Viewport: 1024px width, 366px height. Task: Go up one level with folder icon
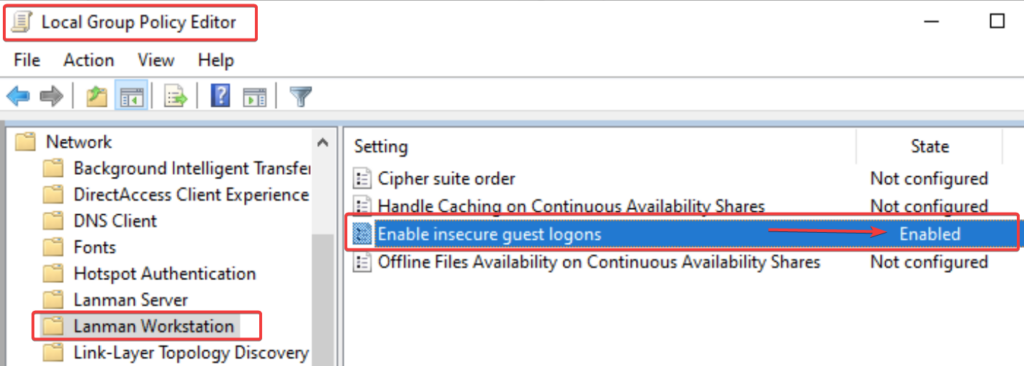tap(97, 97)
